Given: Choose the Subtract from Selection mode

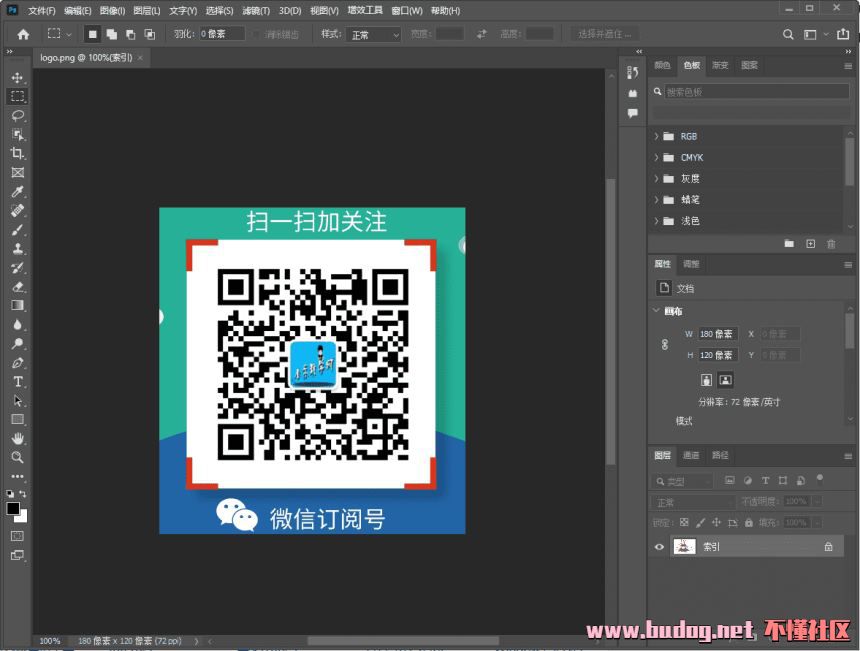Looking at the screenshot, I should click(x=131, y=34).
